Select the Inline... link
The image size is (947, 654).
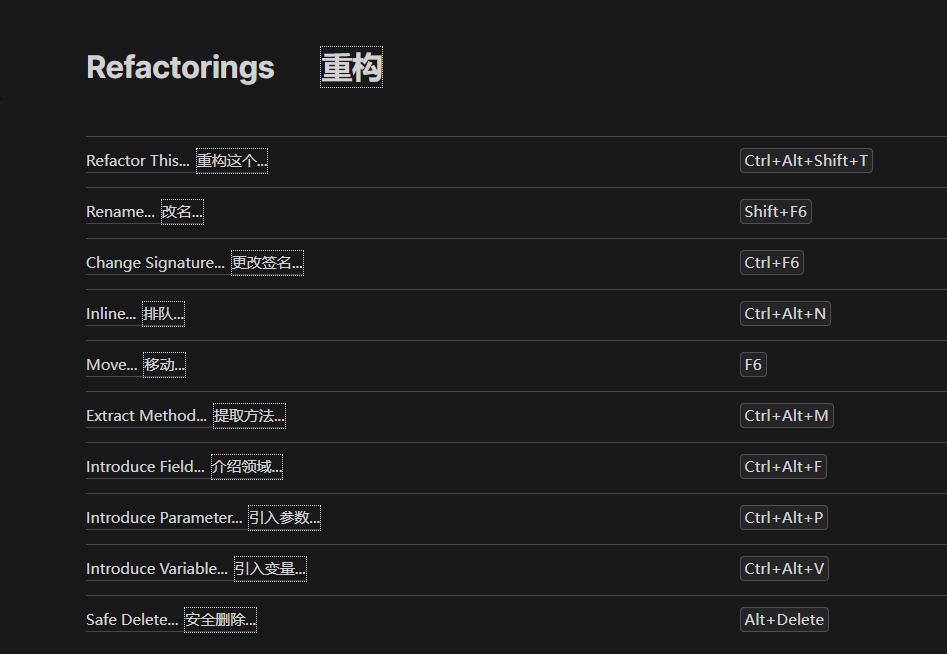111,314
